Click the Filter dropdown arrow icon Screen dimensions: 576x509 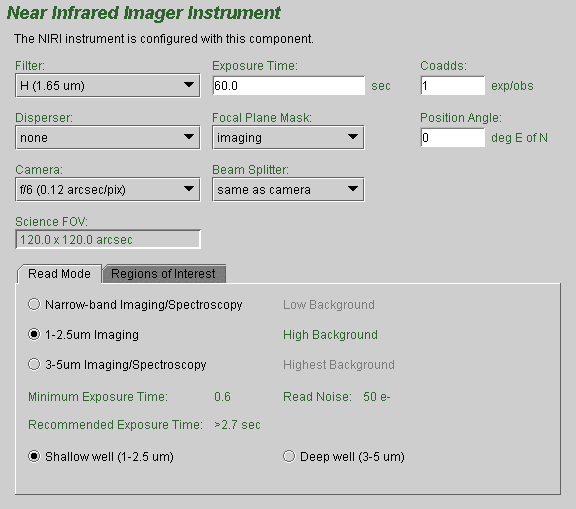point(189,85)
